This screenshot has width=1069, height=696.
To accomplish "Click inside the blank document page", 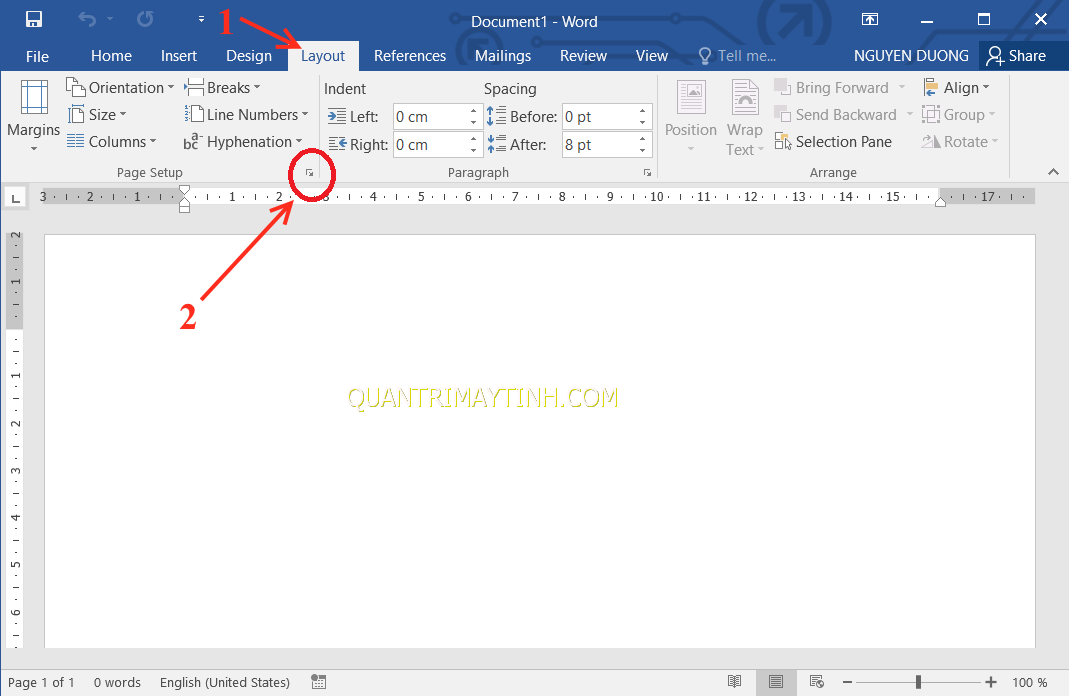I will pos(539,441).
